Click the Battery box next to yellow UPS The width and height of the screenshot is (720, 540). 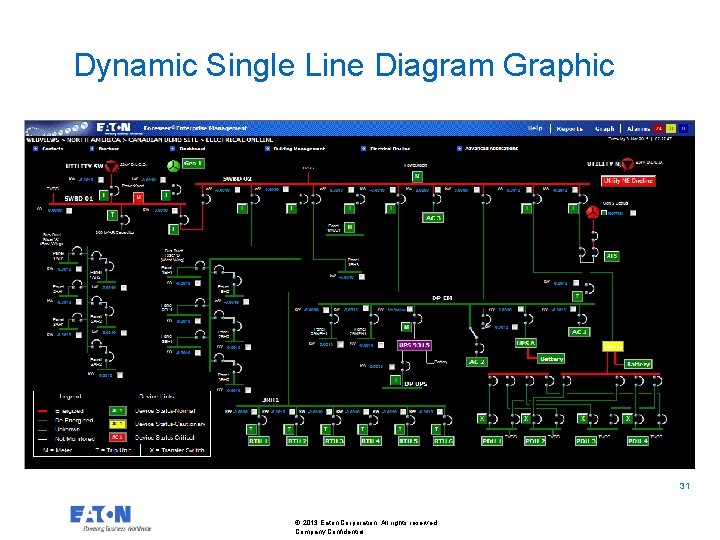click(638, 364)
